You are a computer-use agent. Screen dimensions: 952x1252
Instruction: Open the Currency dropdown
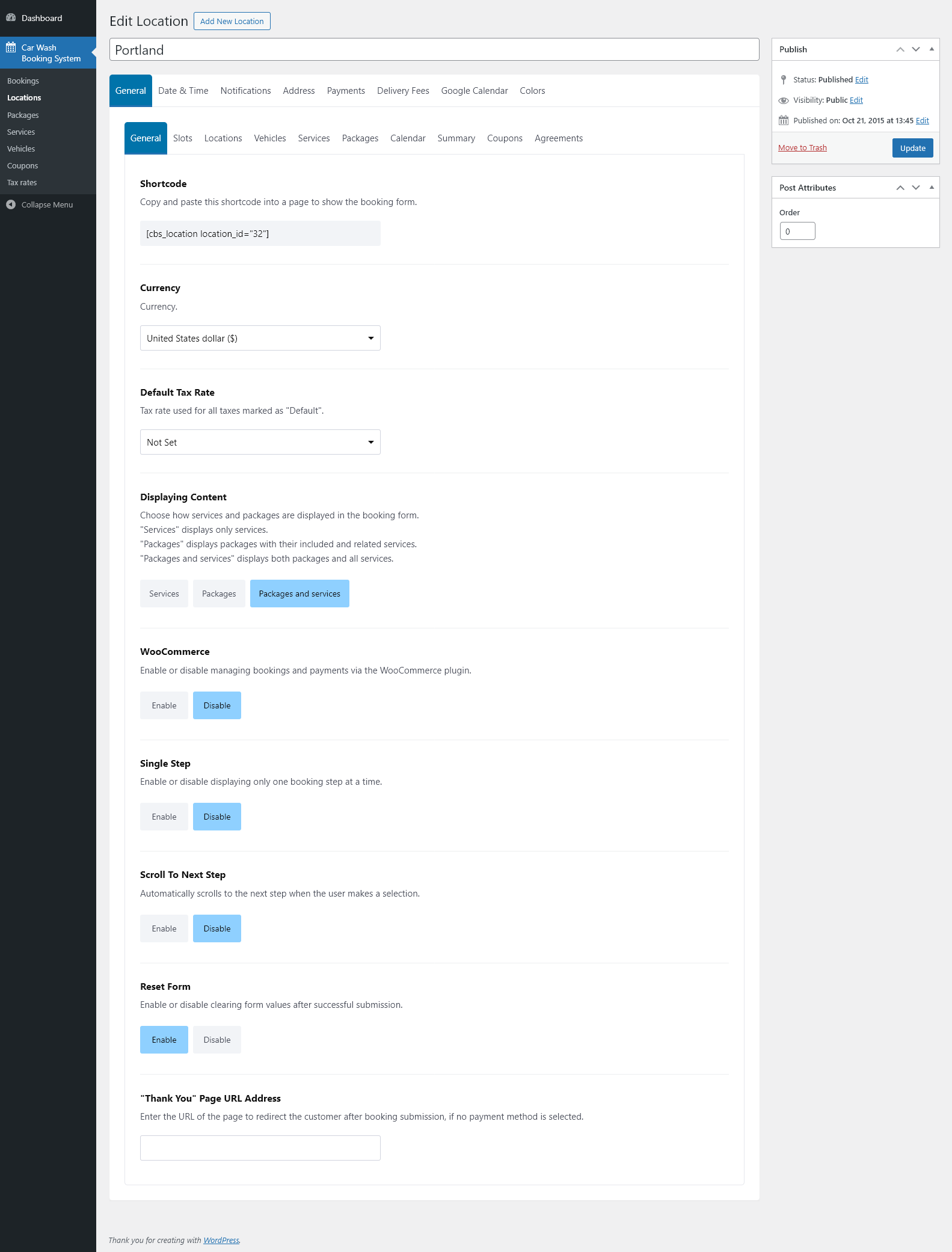point(260,338)
